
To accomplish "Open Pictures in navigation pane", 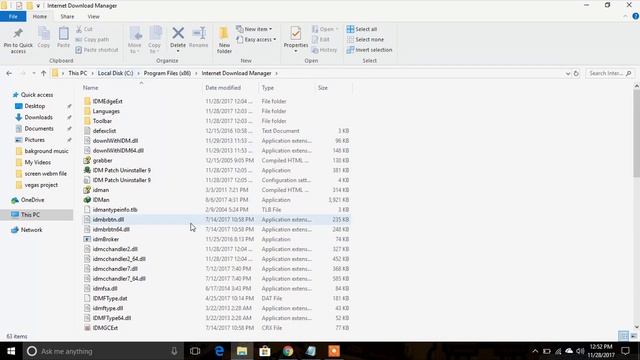I will [35, 140].
